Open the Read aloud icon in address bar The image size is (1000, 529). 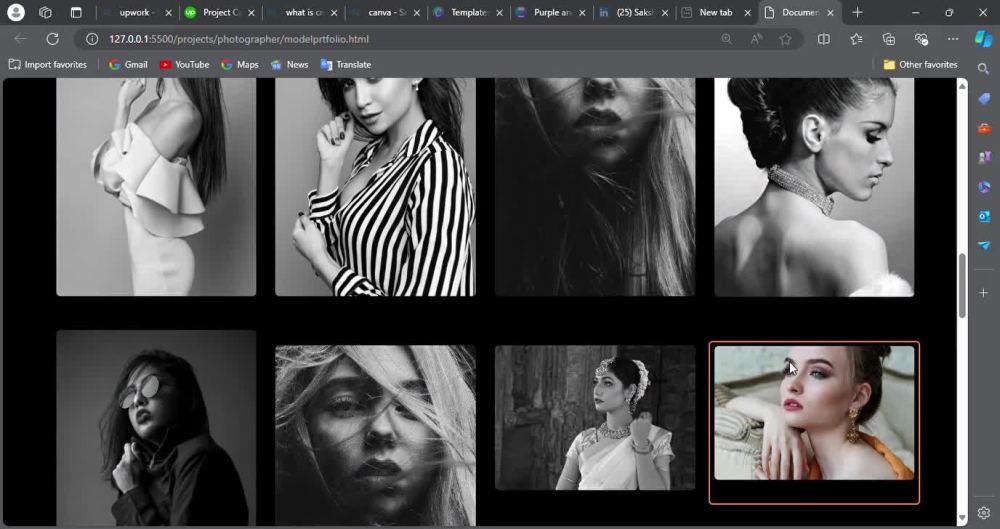[x=756, y=39]
